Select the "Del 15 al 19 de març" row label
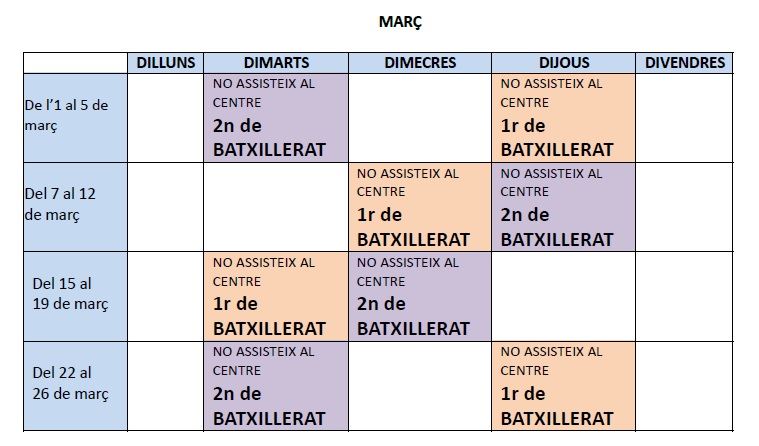Screen dimensions: 759x446 (76, 295)
